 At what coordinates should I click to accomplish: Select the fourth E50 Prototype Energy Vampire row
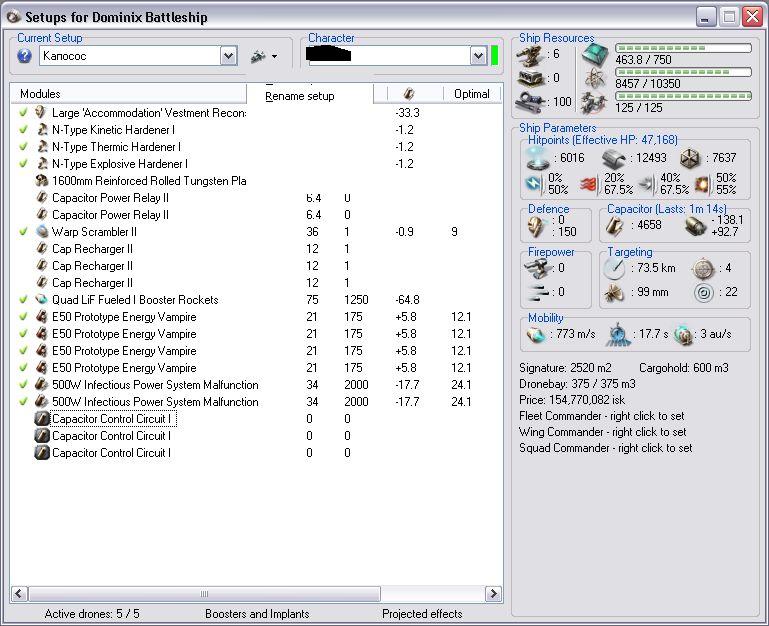[x=256, y=367]
